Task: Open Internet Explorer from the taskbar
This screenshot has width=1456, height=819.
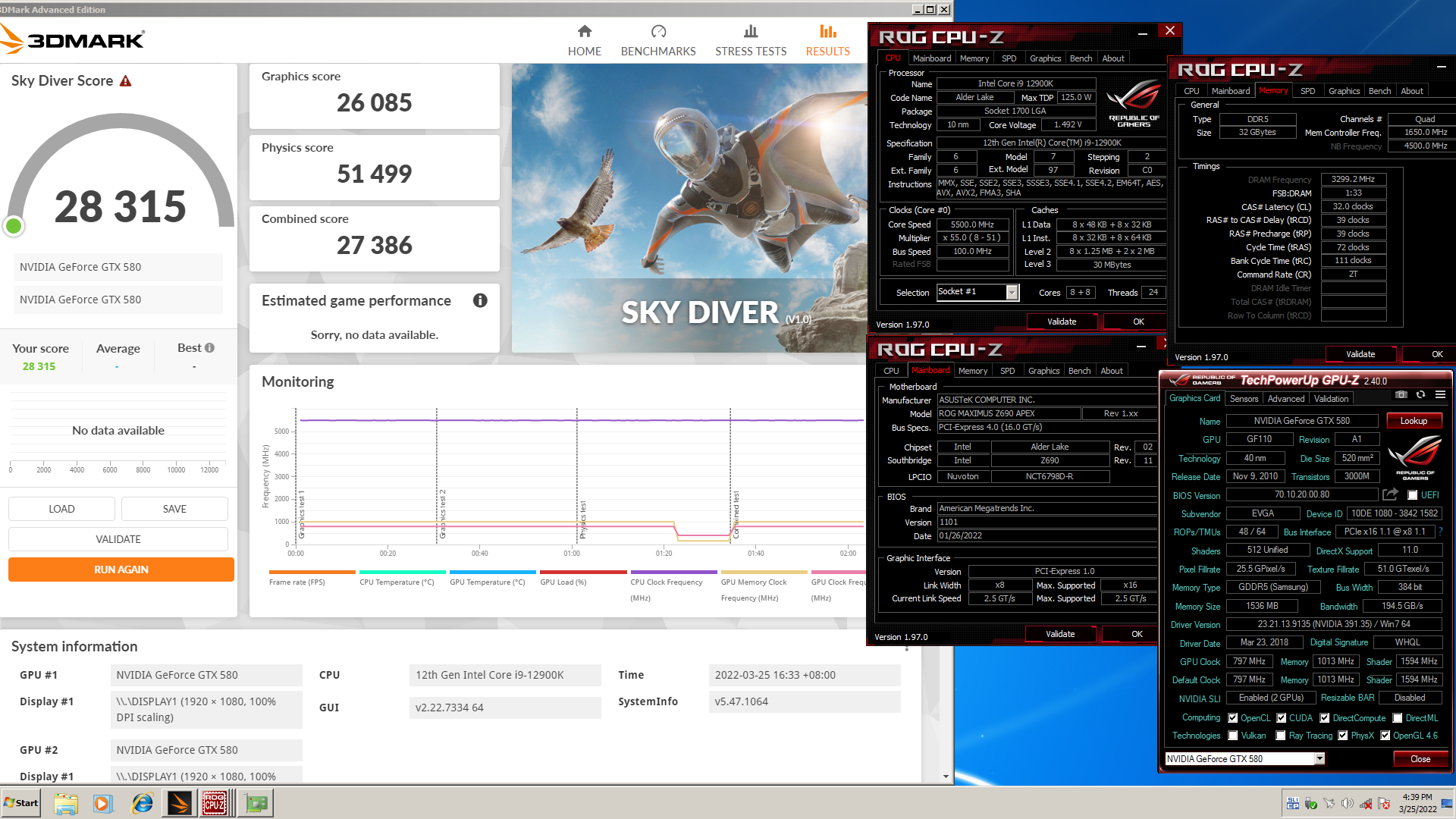Action: coord(142,803)
